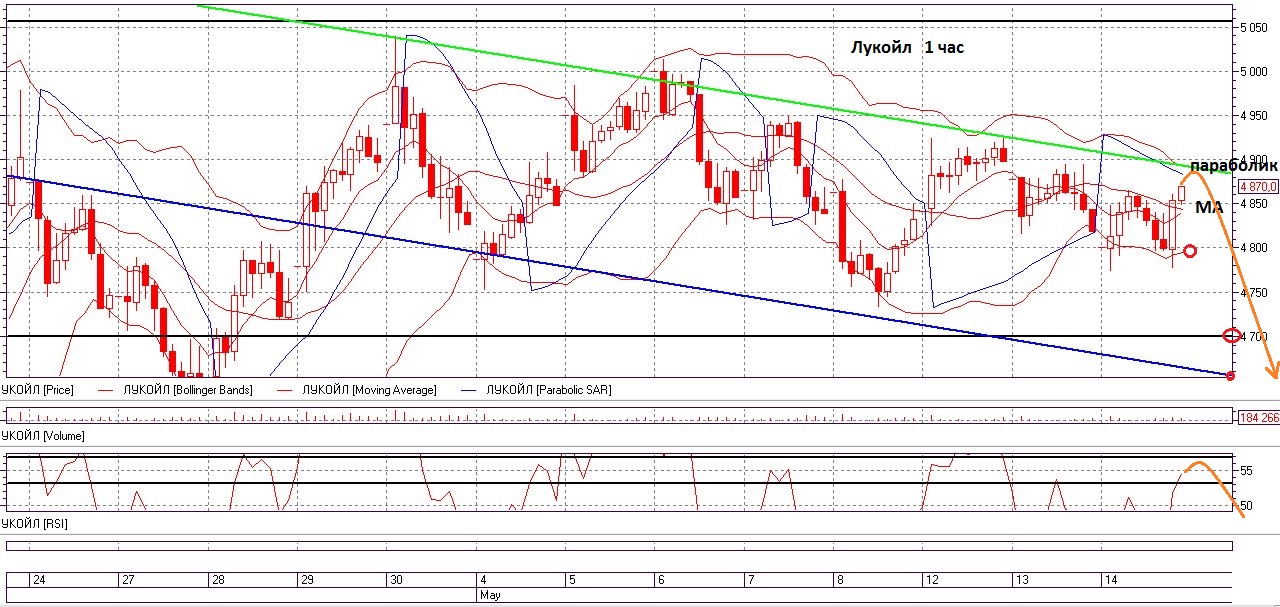The height and width of the screenshot is (607, 1280).
Task: Select date 30 on the time axis
Action: 396,580
